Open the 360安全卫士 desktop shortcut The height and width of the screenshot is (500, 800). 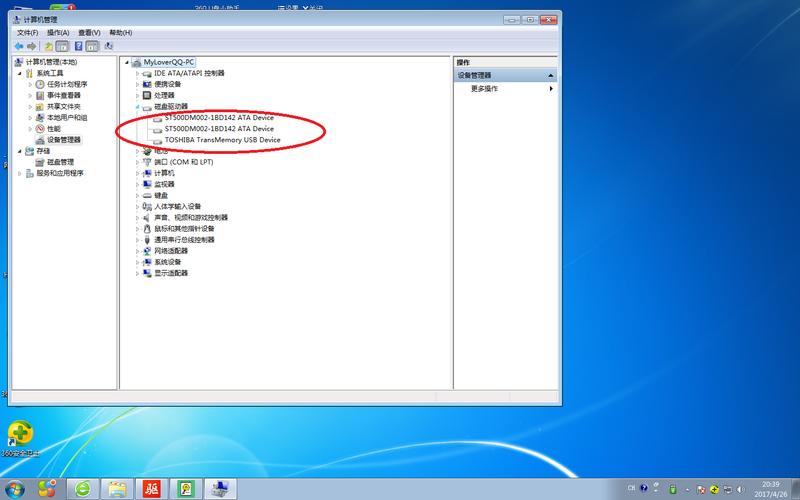[20, 438]
